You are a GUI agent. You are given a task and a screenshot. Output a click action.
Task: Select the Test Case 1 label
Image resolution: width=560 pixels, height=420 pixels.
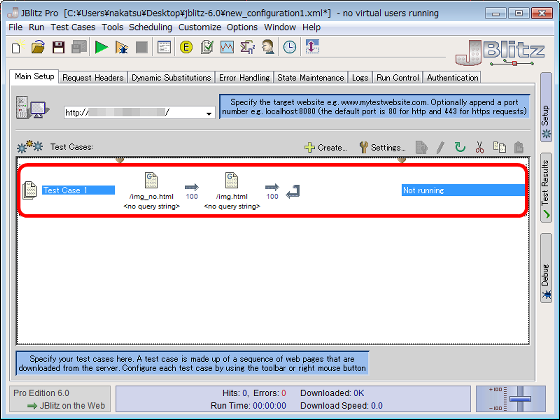click(79, 190)
